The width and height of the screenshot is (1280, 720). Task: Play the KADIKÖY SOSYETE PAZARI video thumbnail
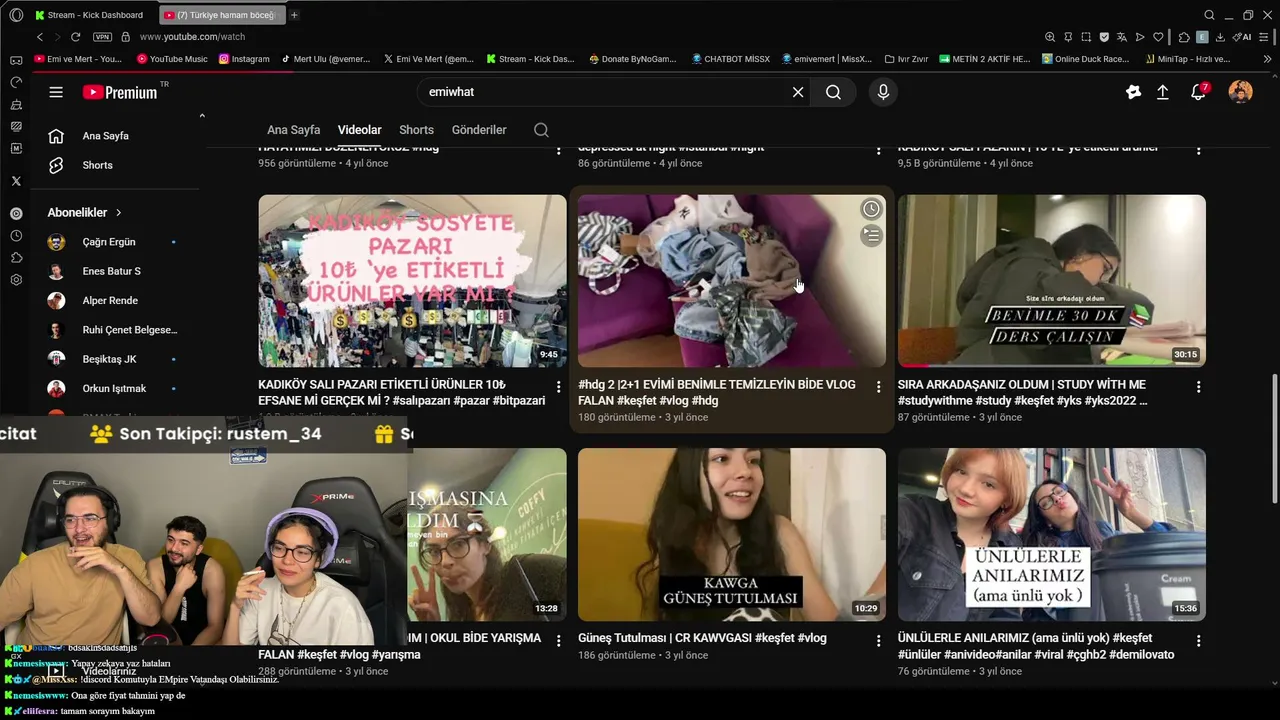(412, 281)
